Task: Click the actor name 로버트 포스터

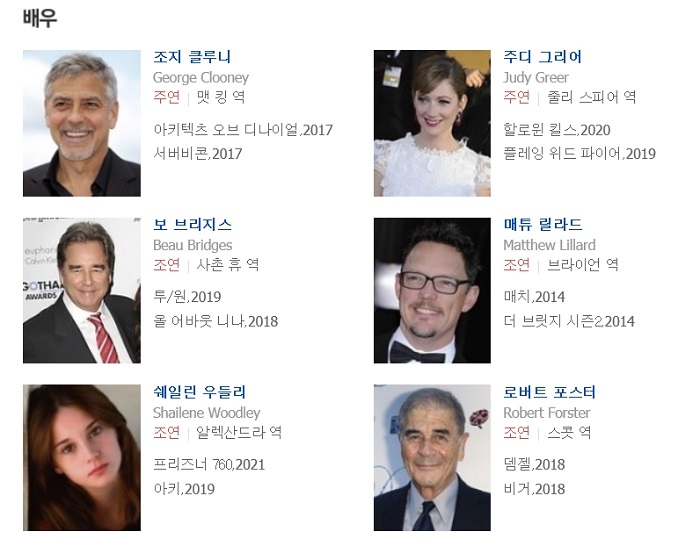Action: tap(550, 392)
